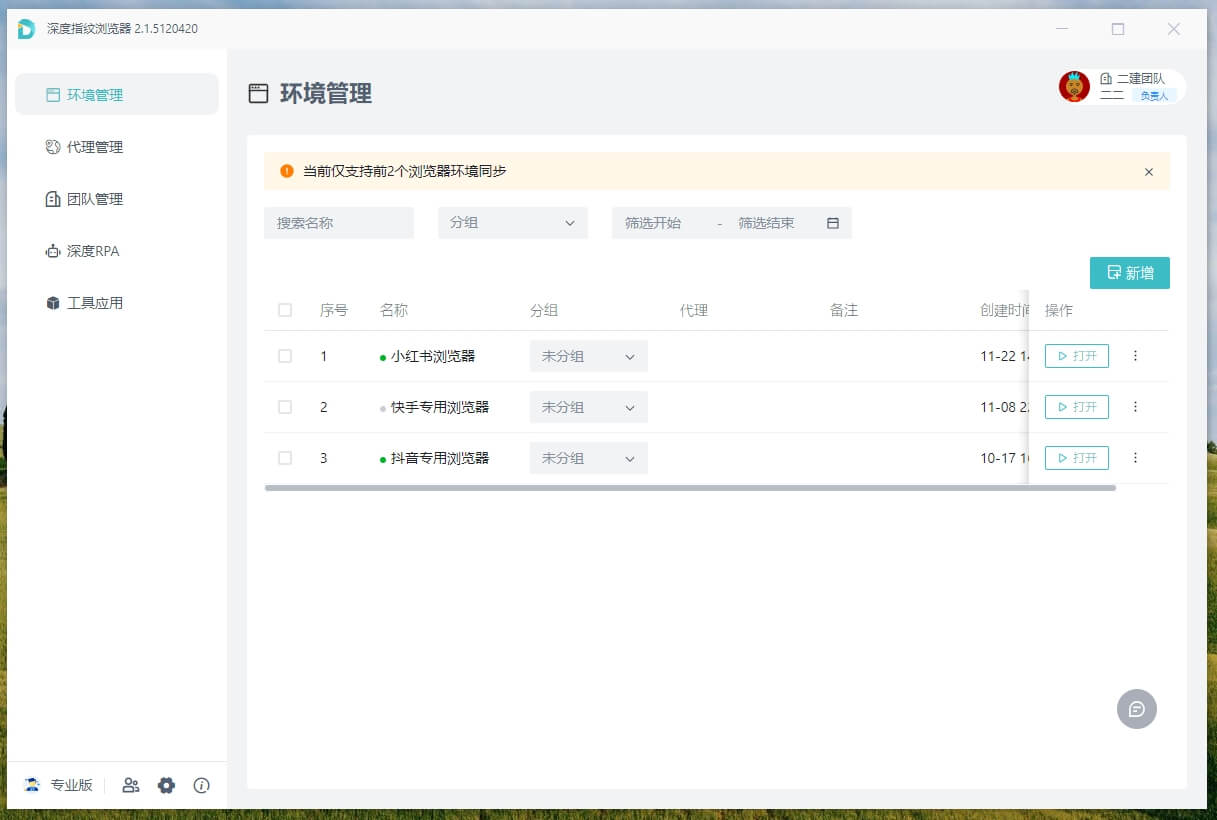Check the box for 快手专用浏览器 row

[285, 407]
